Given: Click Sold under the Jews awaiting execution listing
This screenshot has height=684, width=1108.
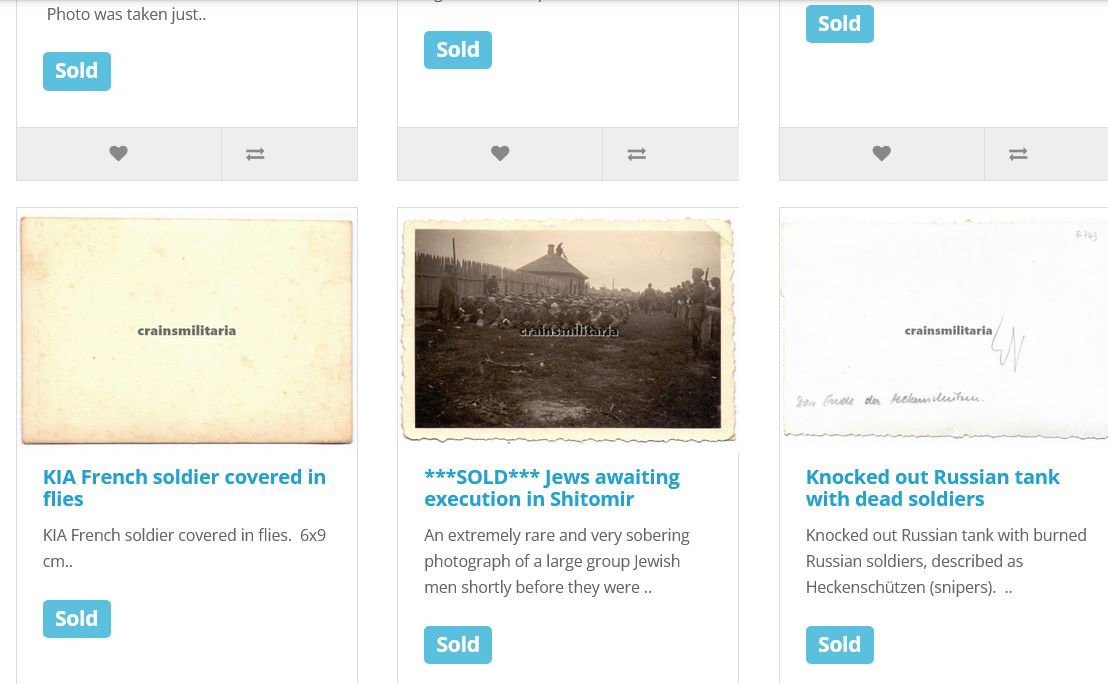Looking at the screenshot, I should pyautogui.click(x=458, y=645).
